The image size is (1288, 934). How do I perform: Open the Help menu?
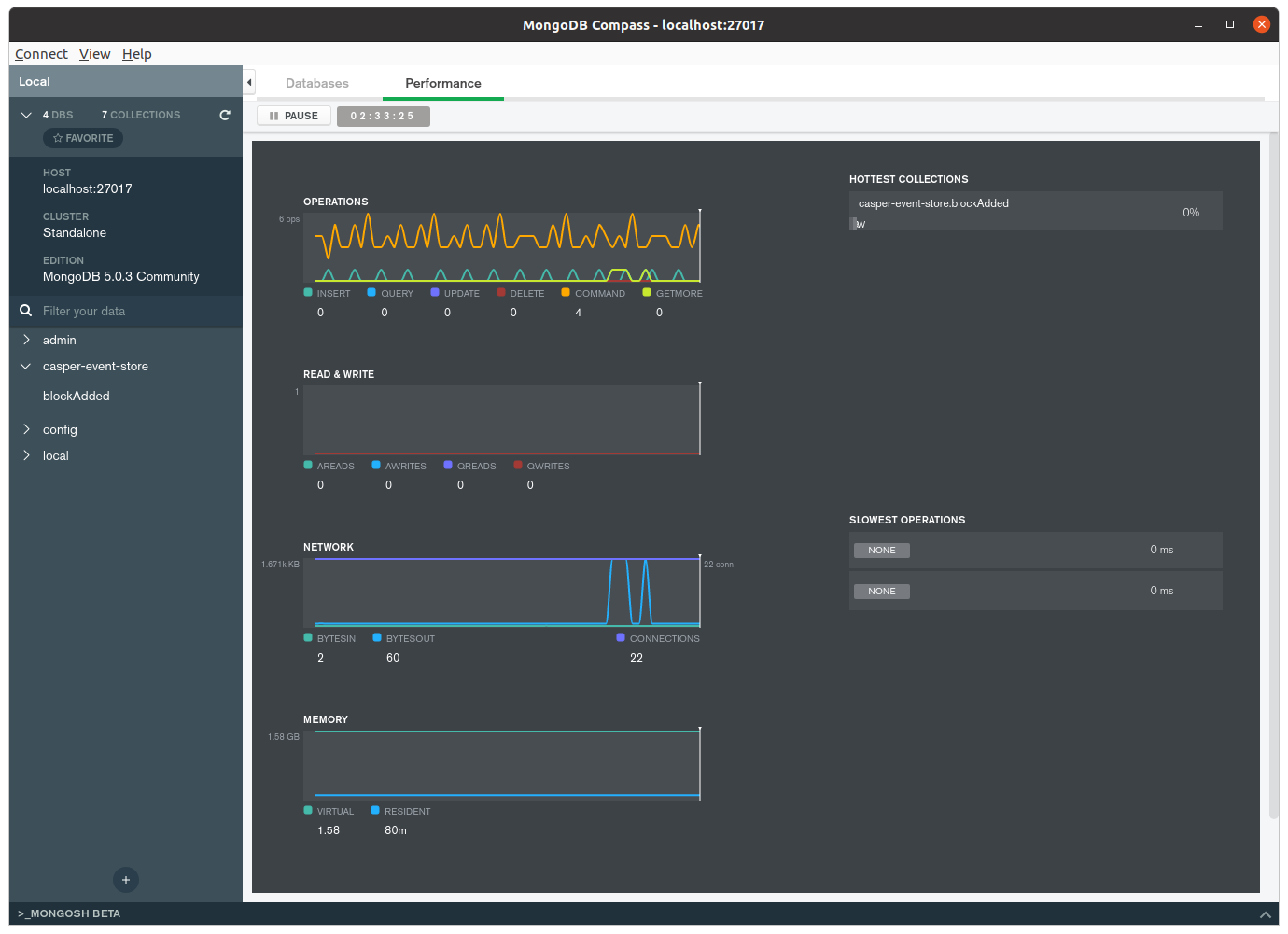pos(136,54)
